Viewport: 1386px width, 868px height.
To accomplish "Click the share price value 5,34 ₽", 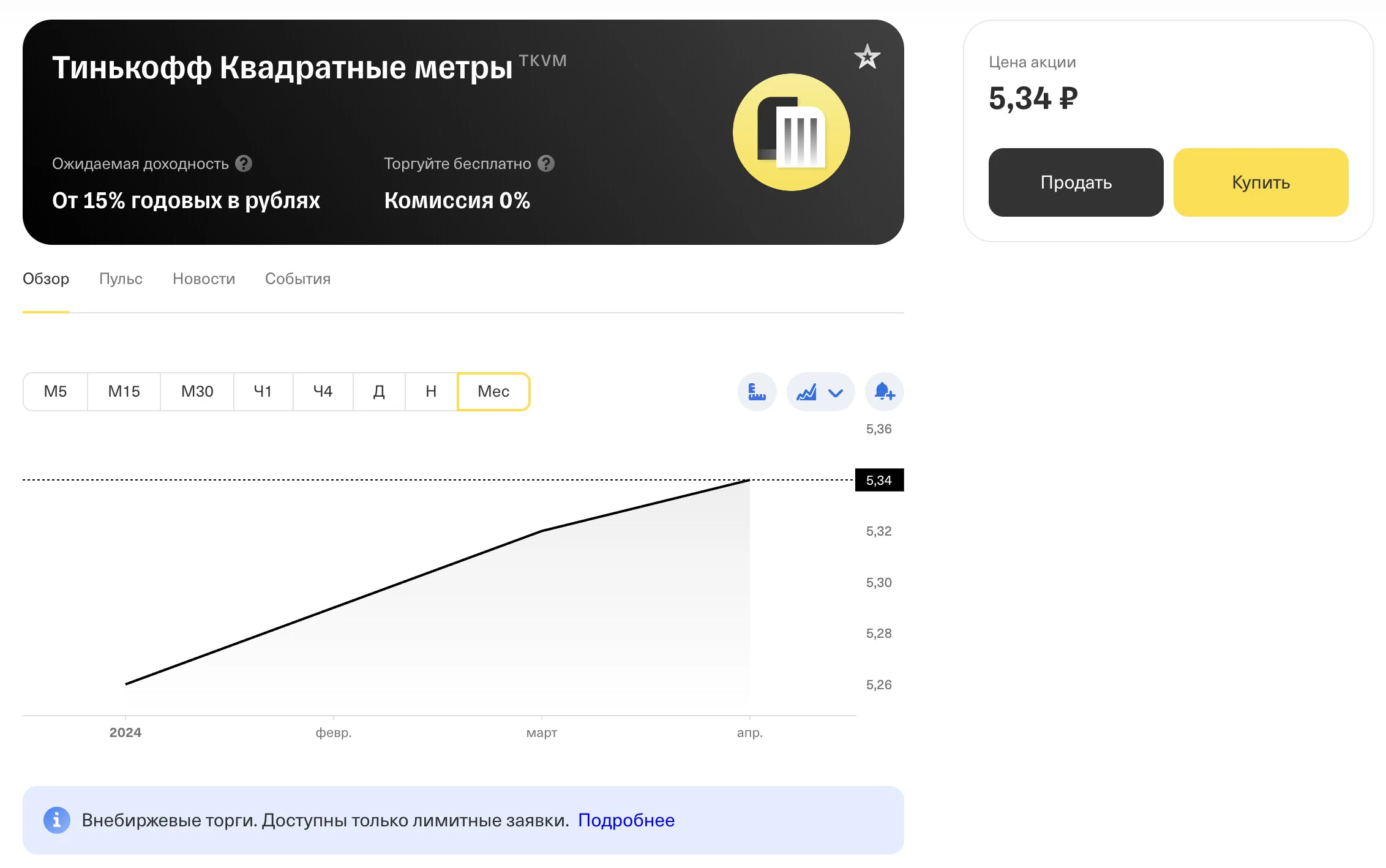I will pyautogui.click(x=1033, y=98).
